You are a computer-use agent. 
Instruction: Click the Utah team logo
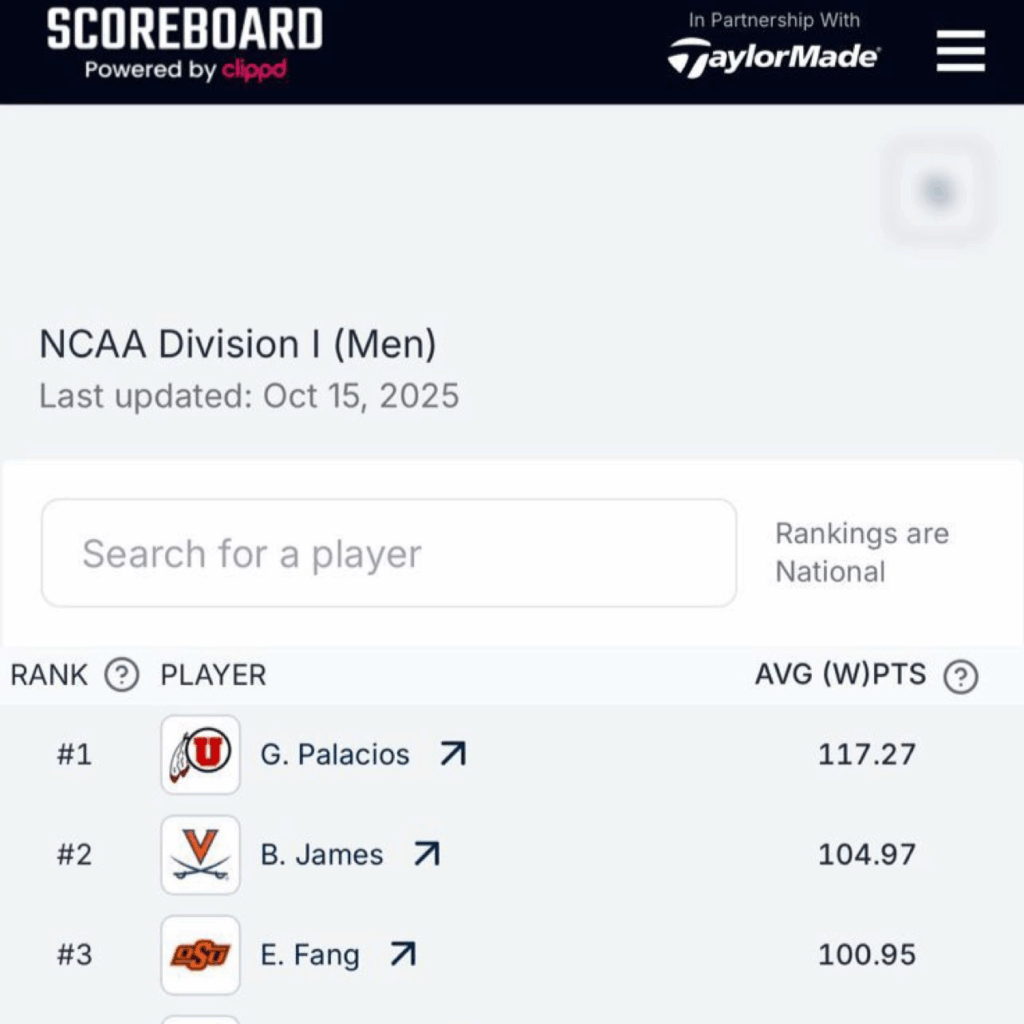[x=200, y=754]
